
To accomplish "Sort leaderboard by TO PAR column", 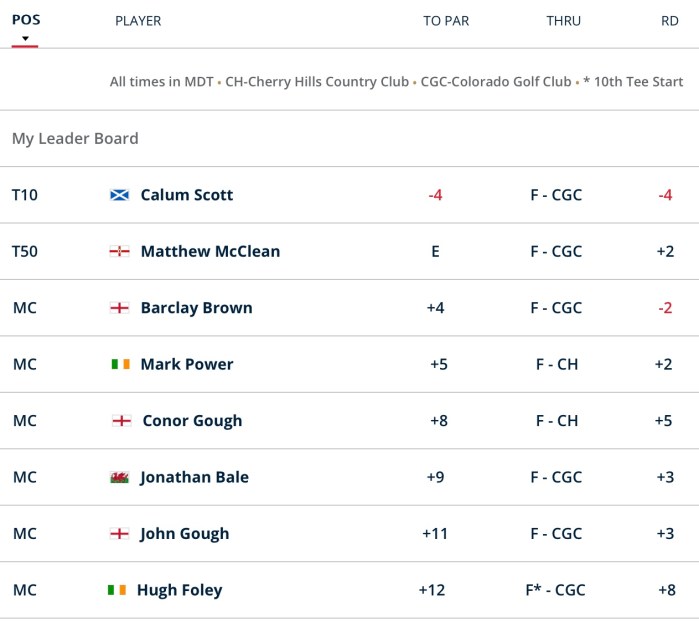I will click(446, 21).
